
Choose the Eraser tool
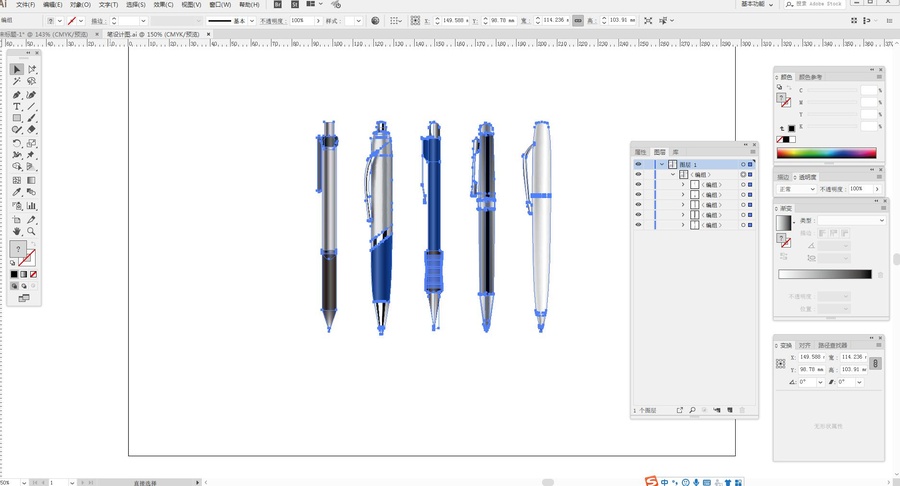32,130
